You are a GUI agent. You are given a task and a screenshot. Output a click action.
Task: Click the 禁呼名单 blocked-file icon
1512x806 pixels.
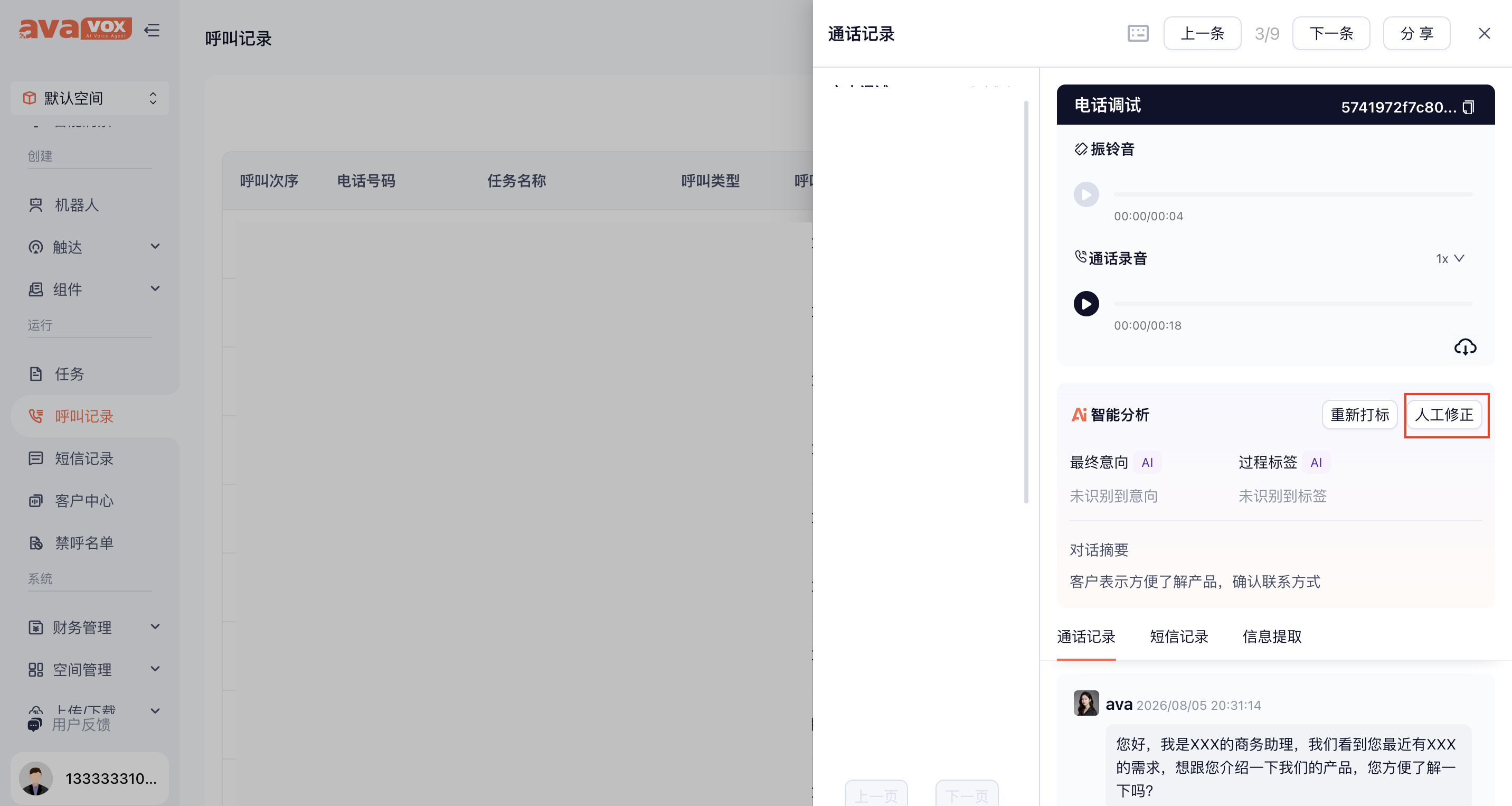click(x=36, y=543)
